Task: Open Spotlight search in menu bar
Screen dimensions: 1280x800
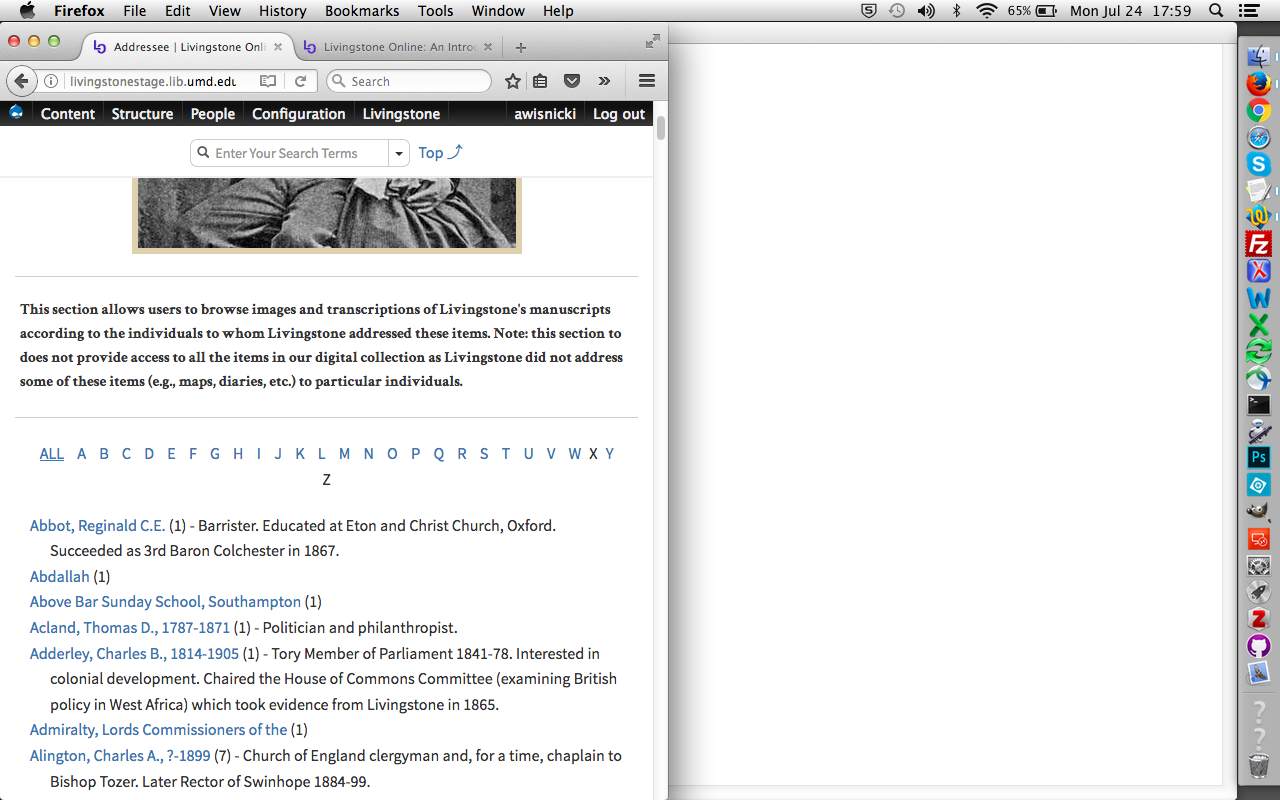Action: click(1216, 11)
